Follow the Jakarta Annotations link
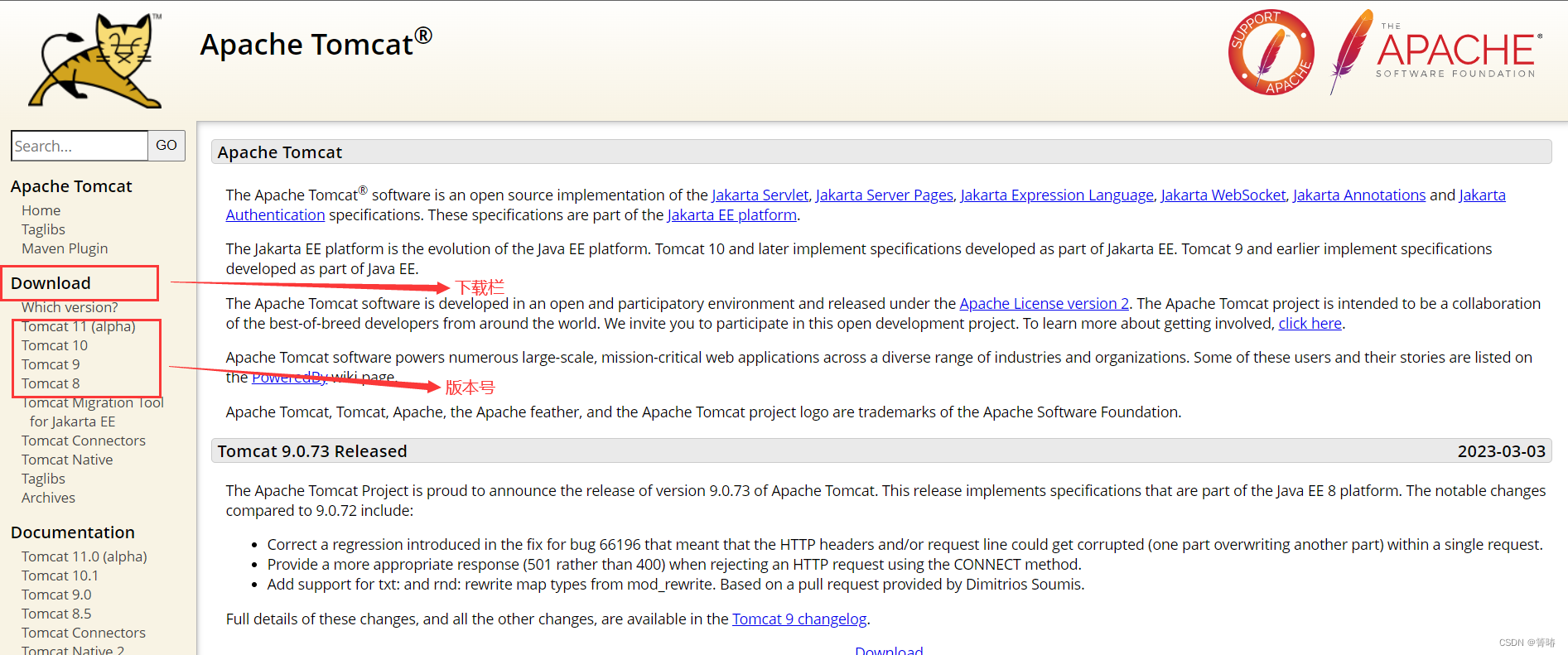The image size is (1568, 655). pos(1359,195)
